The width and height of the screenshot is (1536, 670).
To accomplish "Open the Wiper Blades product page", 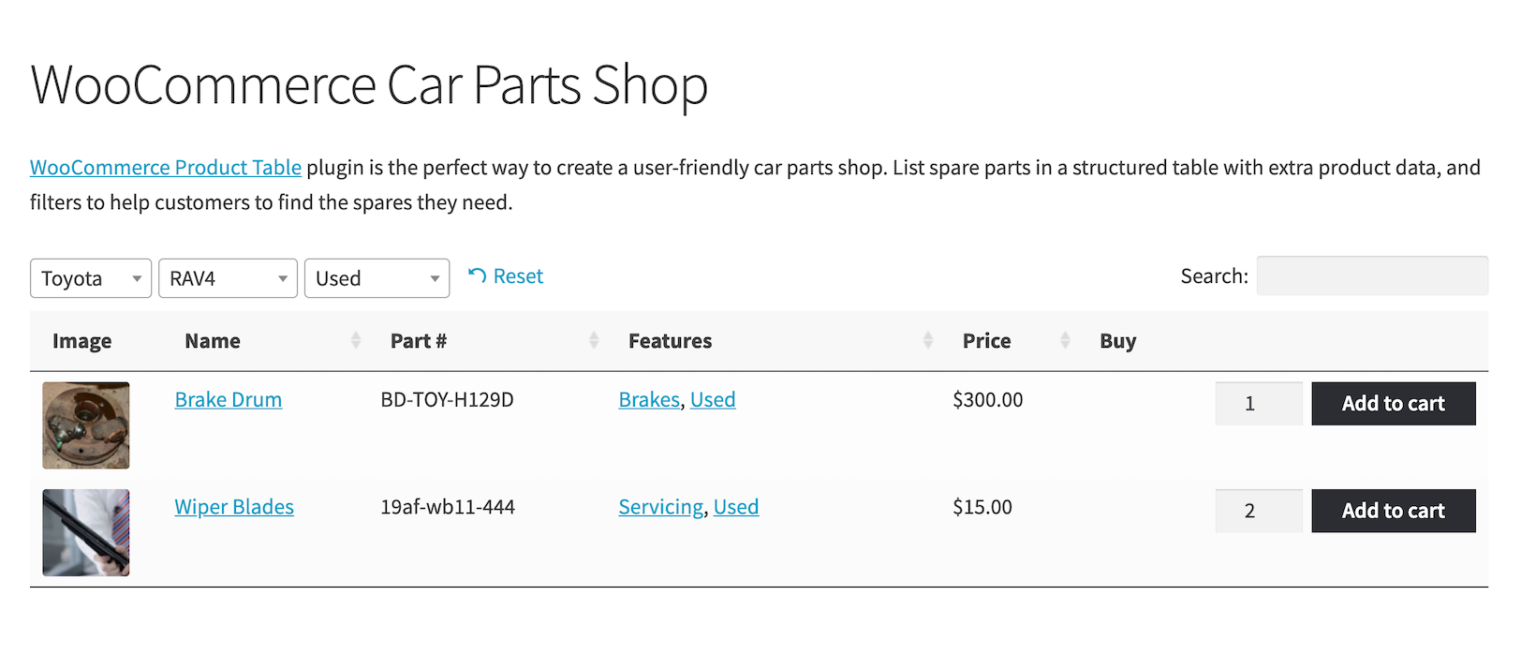I will tap(234, 507).
